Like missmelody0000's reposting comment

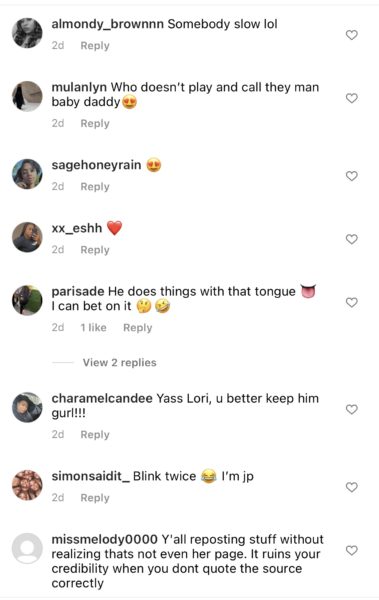351,550
